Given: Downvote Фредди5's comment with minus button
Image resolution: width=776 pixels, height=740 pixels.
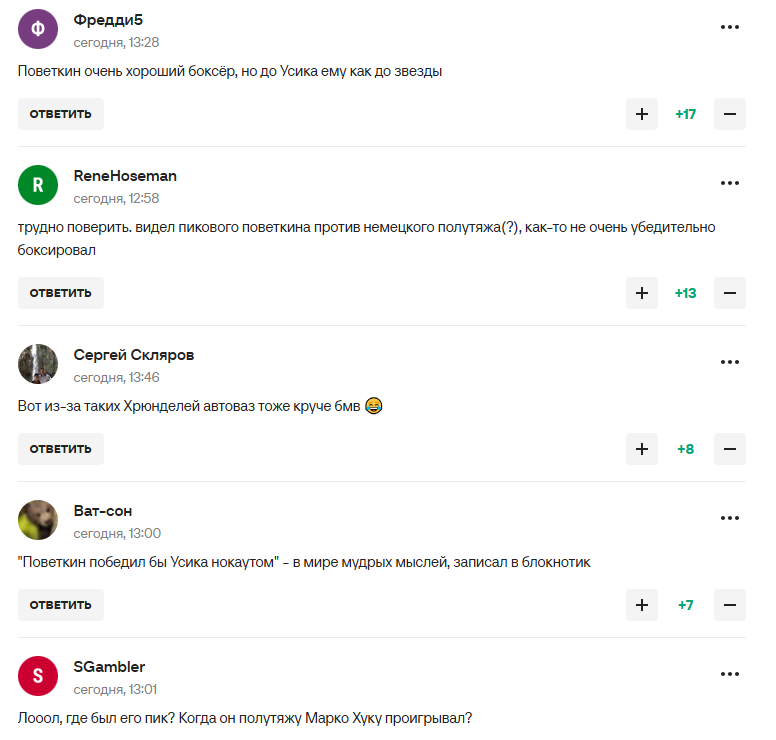Looking at the screenshot, I should point(729,114).
